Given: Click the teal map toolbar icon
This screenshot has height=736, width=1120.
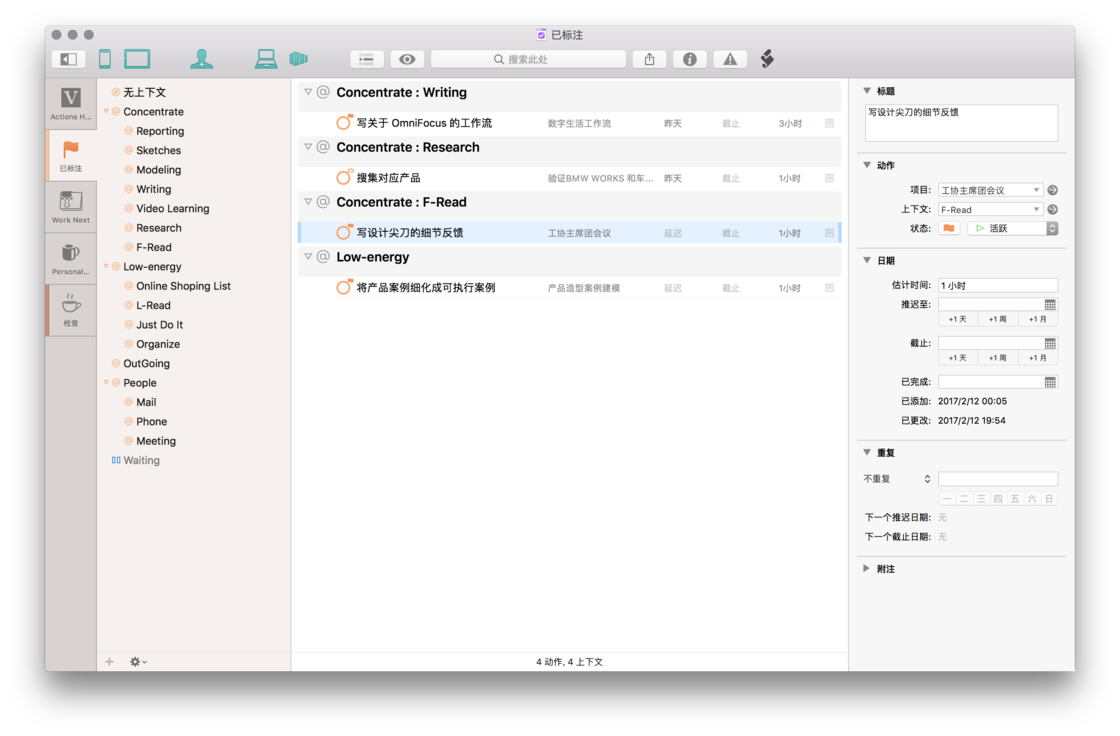Looking at the screenshot, I should tap(299, 59).
